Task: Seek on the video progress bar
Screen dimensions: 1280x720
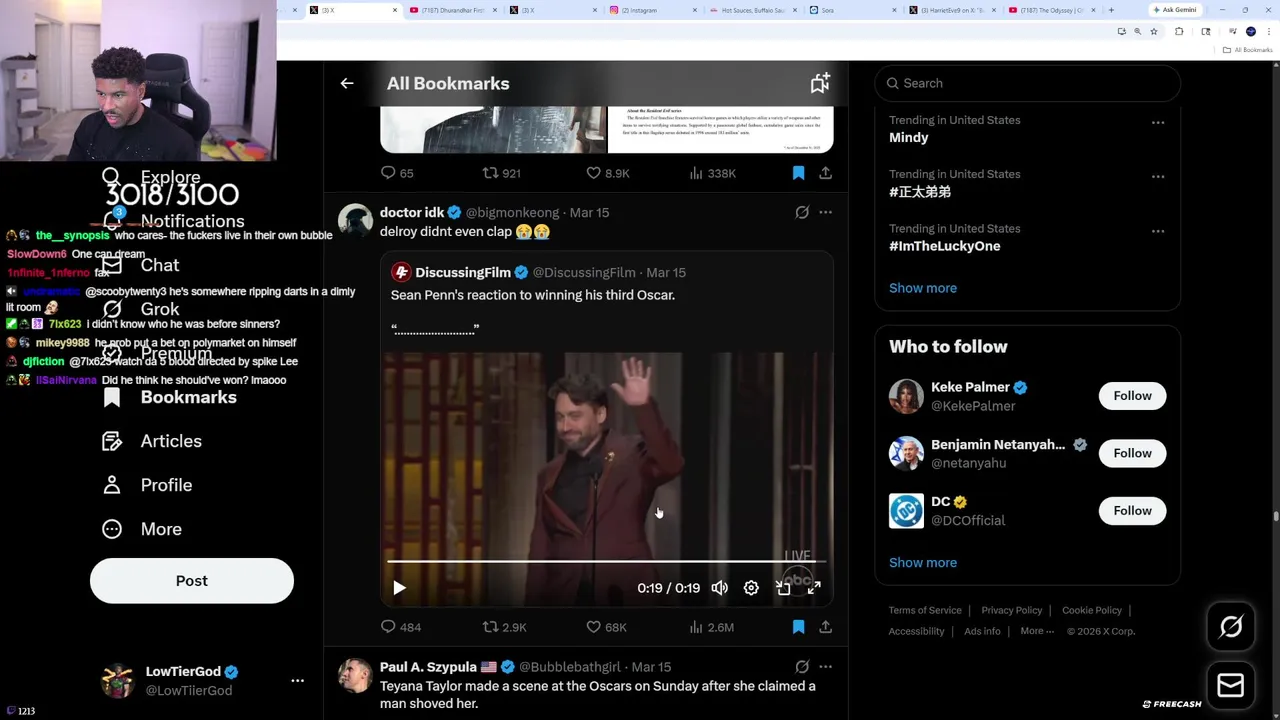Action: [x=607, y=562]
